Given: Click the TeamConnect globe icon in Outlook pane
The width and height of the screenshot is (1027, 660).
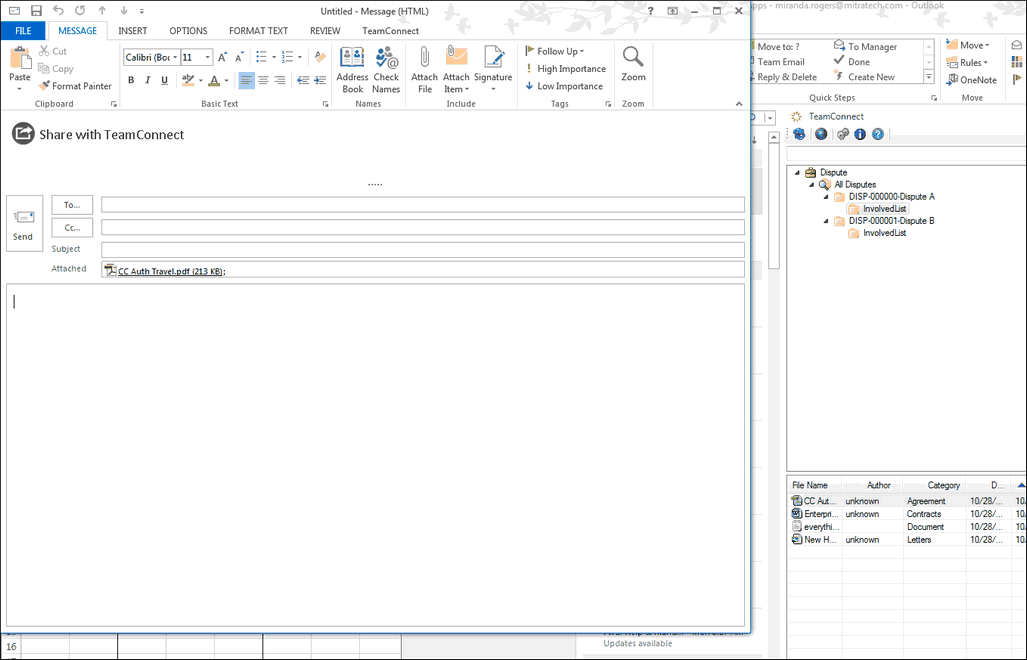Looking at the screenshot, I should click(x=821, y=134).
